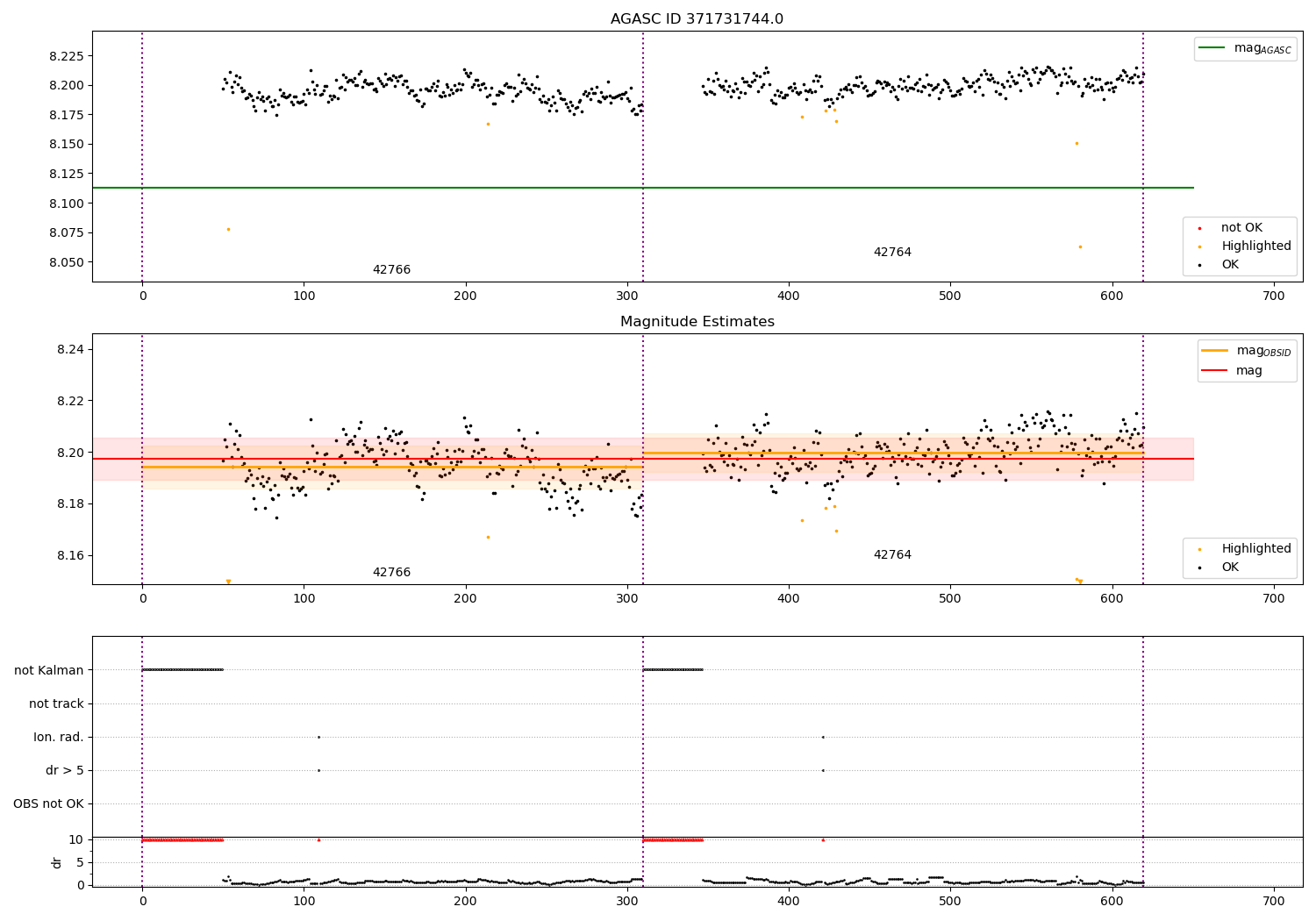Click the "300" x-axis tick in top plot

tap(627, 296)
